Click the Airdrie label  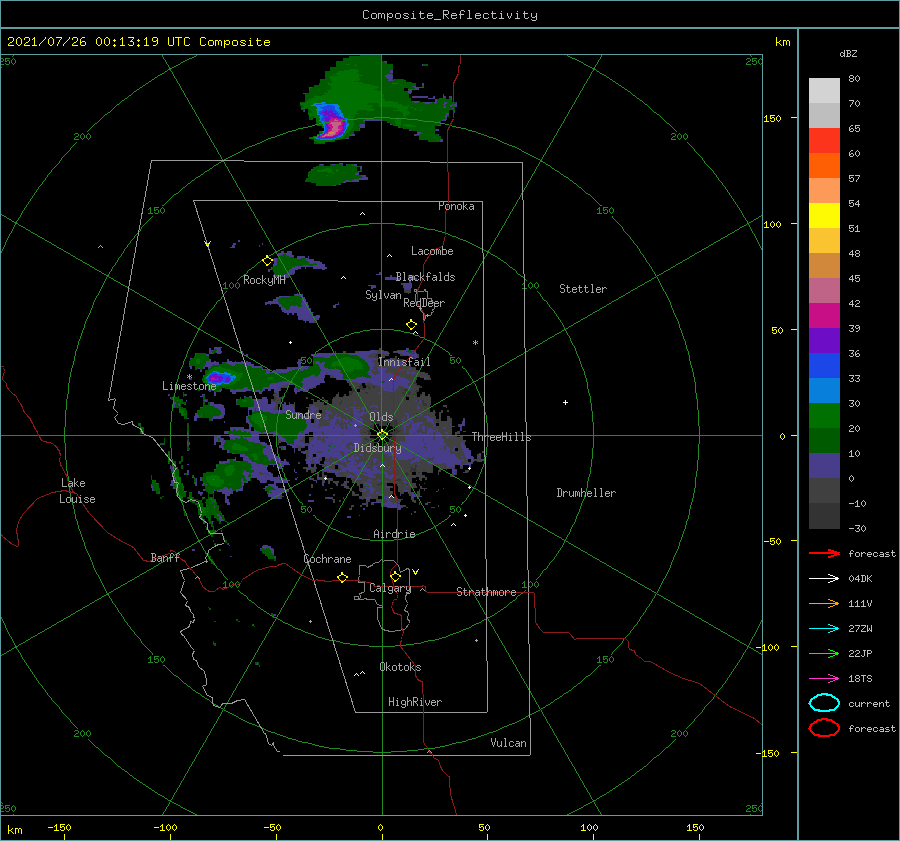394,534
